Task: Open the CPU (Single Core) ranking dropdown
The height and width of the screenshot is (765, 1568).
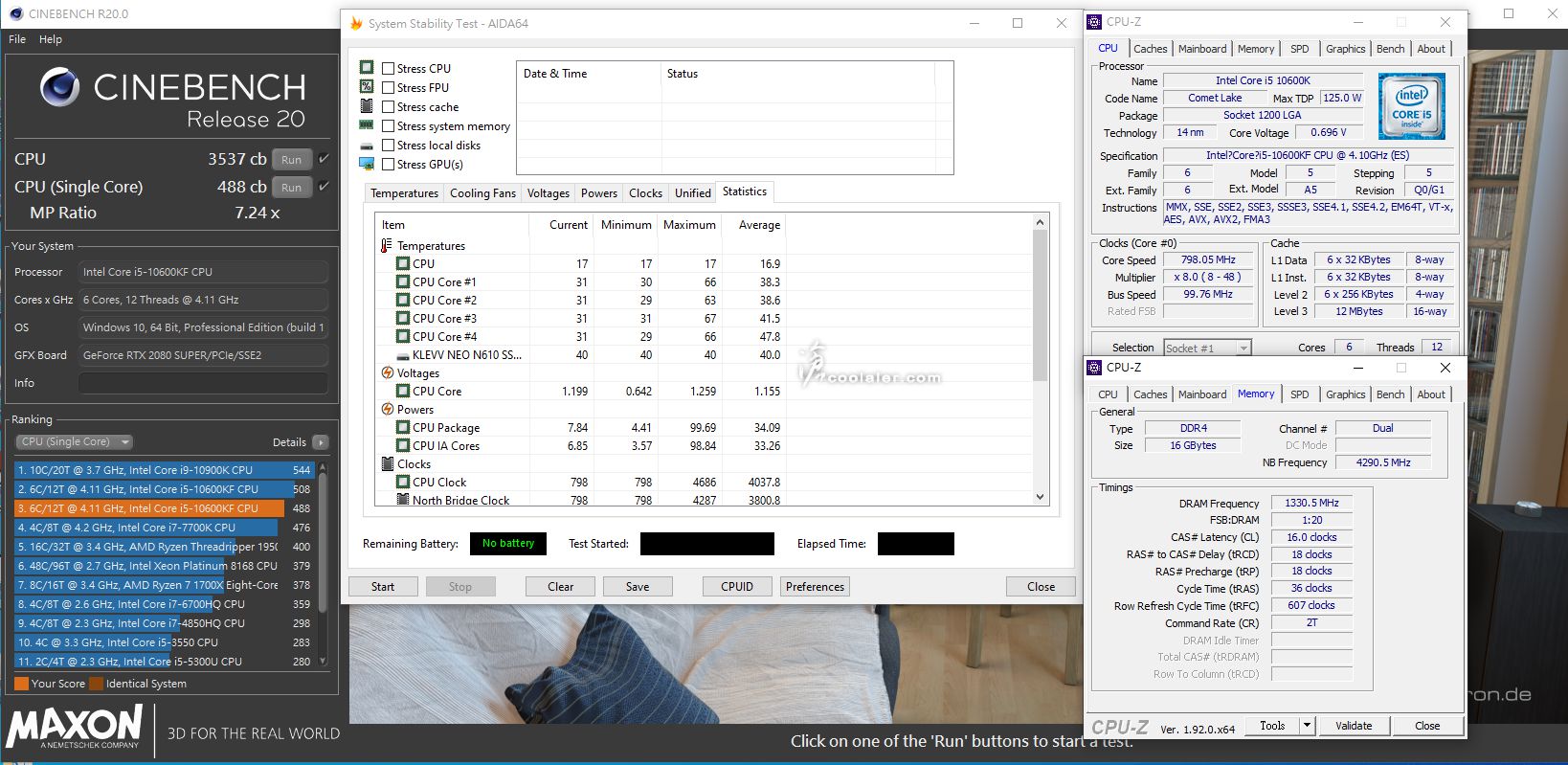Action: (75, 442)
